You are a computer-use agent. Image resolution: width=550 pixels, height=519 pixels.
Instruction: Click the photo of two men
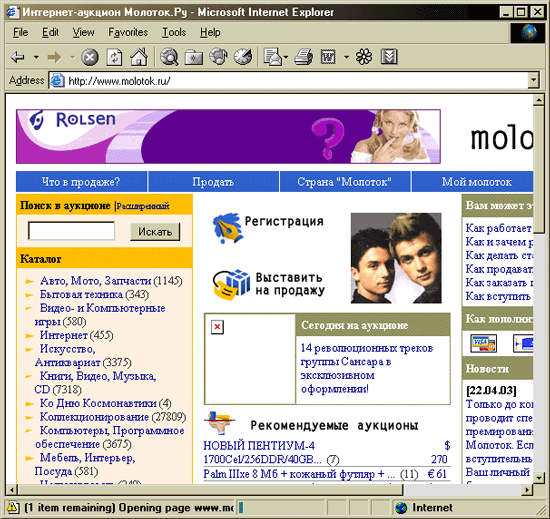point(396,258)
